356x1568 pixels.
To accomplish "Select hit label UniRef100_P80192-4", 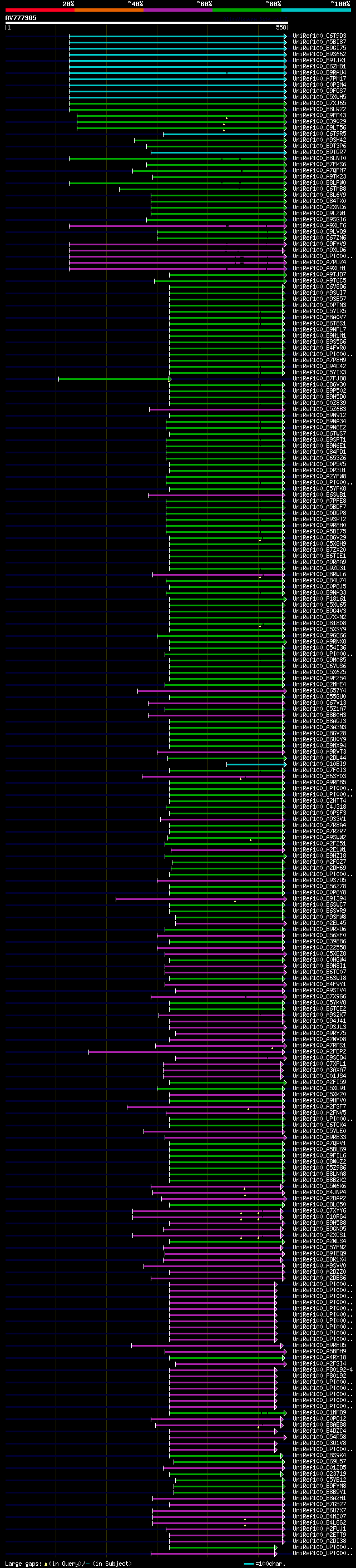I will (323, 1369).
